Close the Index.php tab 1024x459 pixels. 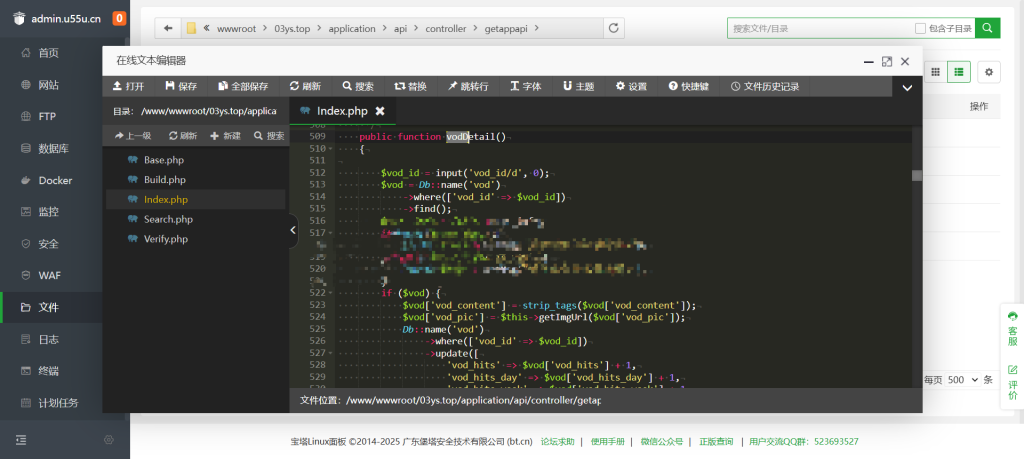(x=380, y=110)
